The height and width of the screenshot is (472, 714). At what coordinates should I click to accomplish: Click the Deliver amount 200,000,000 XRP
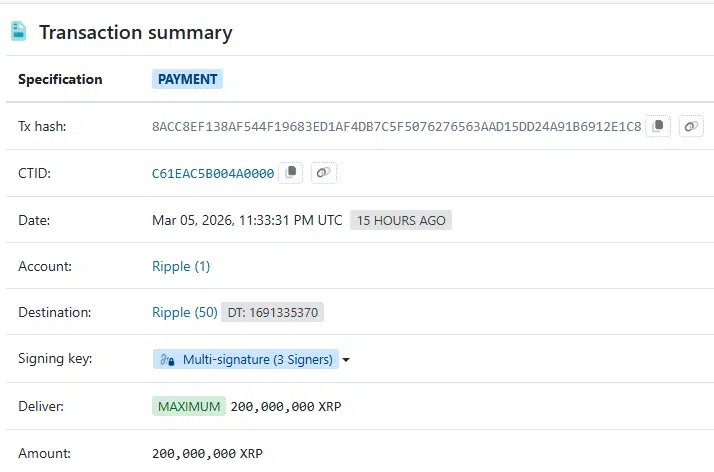pos(286,406)
